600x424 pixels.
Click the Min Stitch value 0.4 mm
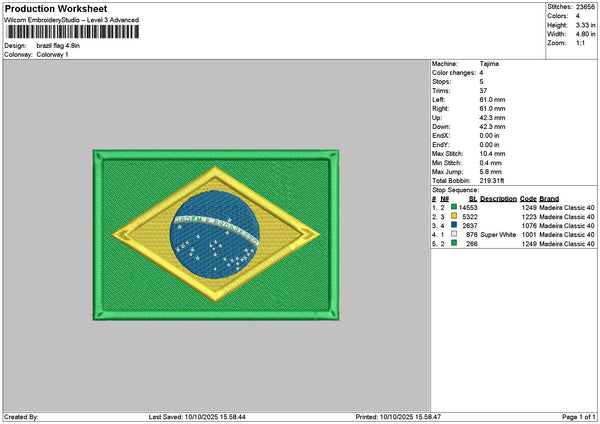[490, 163]
